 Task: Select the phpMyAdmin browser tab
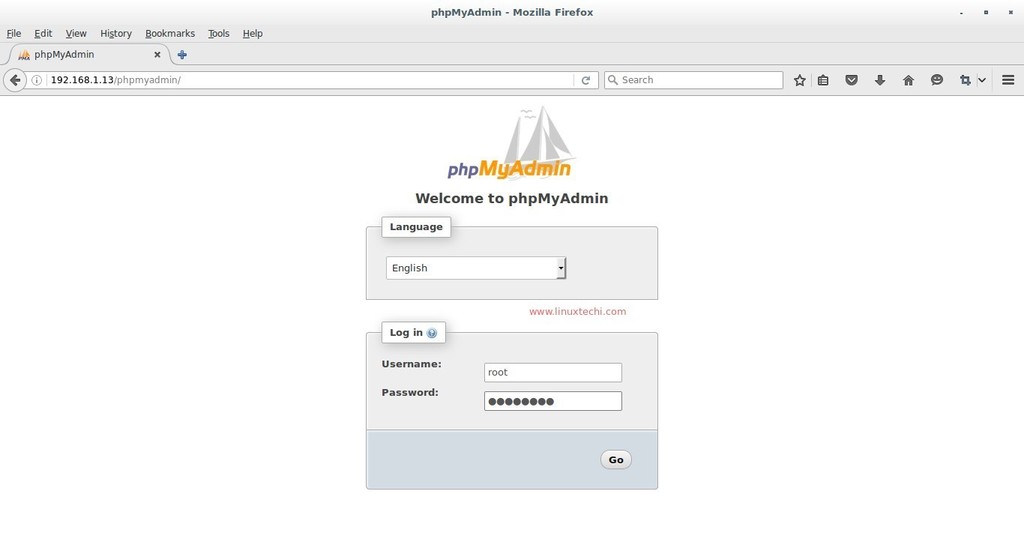88,55
